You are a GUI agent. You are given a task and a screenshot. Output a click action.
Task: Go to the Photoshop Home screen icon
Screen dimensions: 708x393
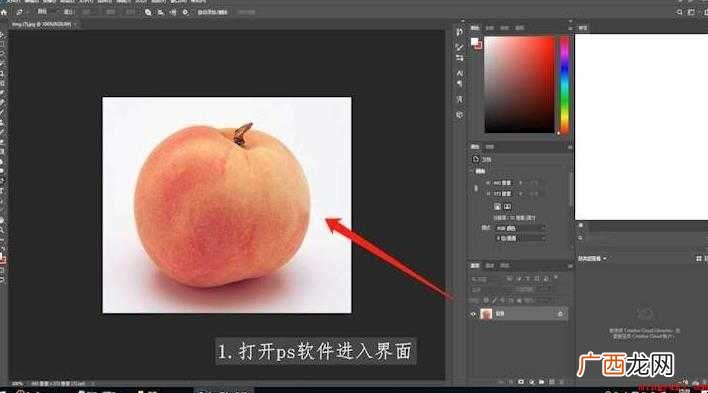pos(4,13)
